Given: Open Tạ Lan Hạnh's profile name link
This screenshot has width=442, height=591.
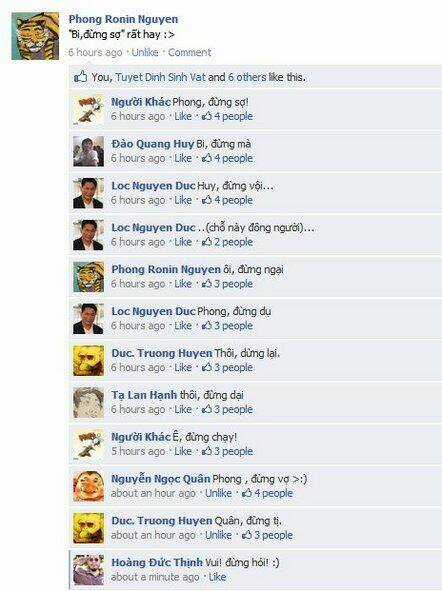Looking at the screenshot, I should pos(144,395).
